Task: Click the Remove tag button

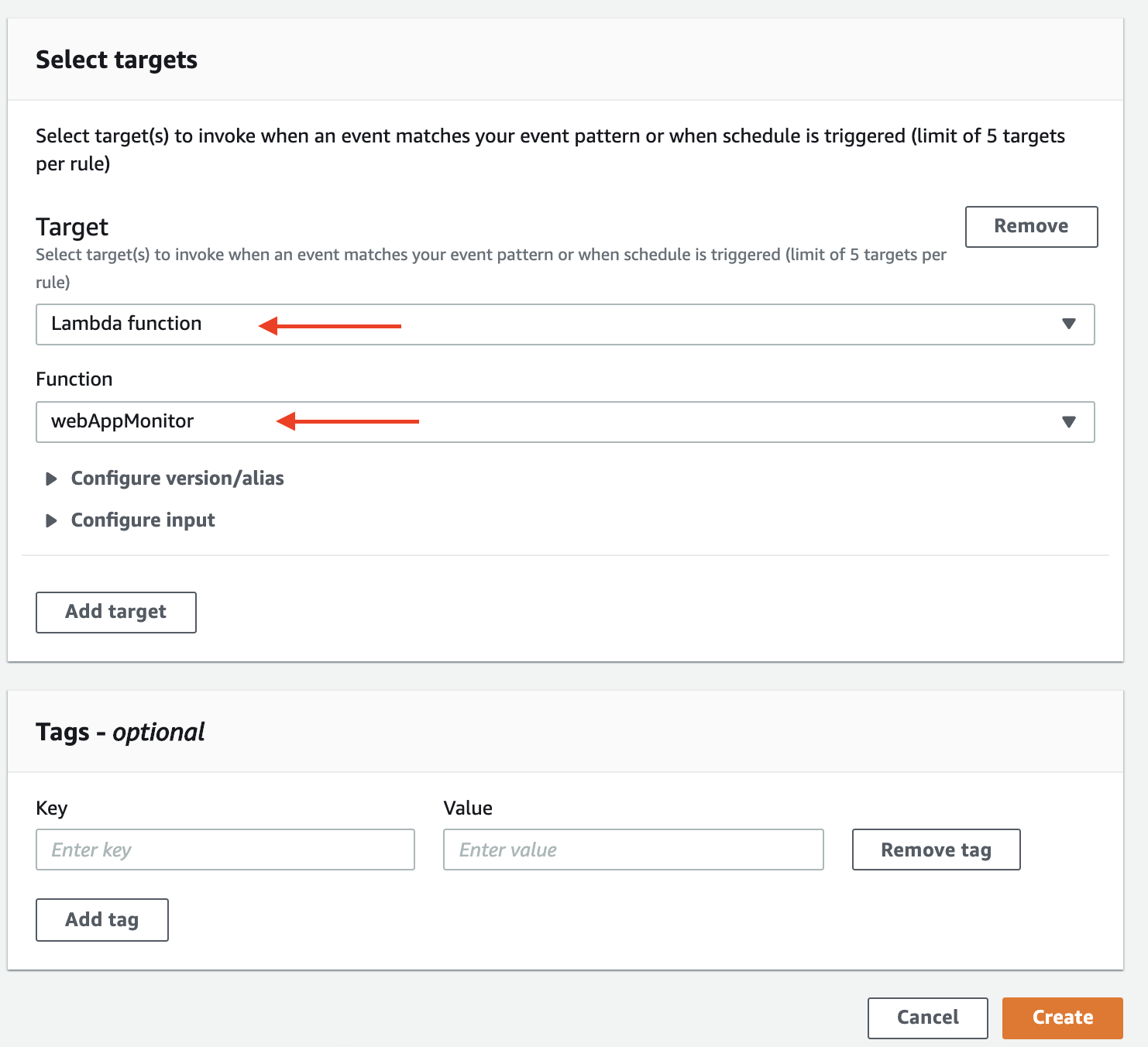Action: [x=936, y=850]
